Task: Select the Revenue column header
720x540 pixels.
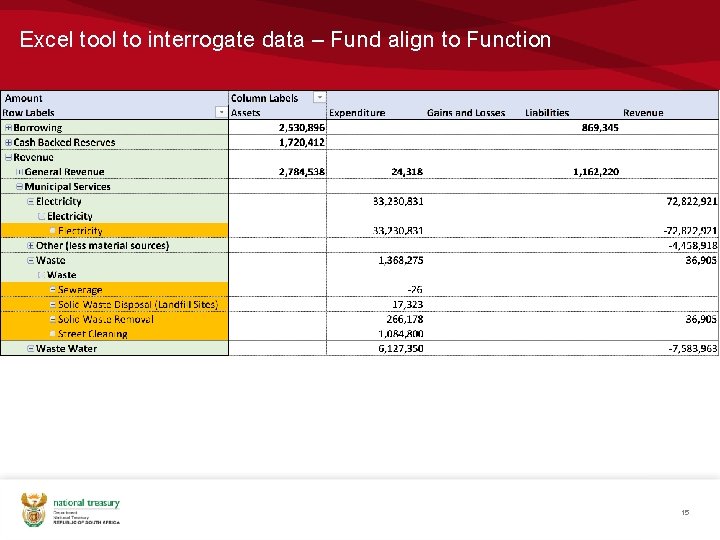Action: 643,113
